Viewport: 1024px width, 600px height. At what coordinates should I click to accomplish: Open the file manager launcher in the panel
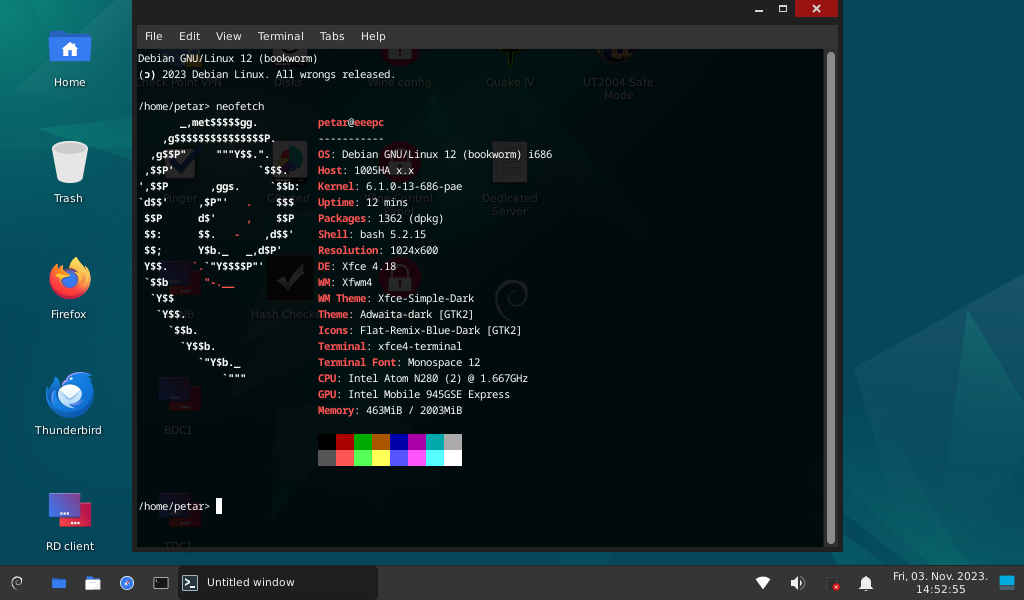coord(93,583)
